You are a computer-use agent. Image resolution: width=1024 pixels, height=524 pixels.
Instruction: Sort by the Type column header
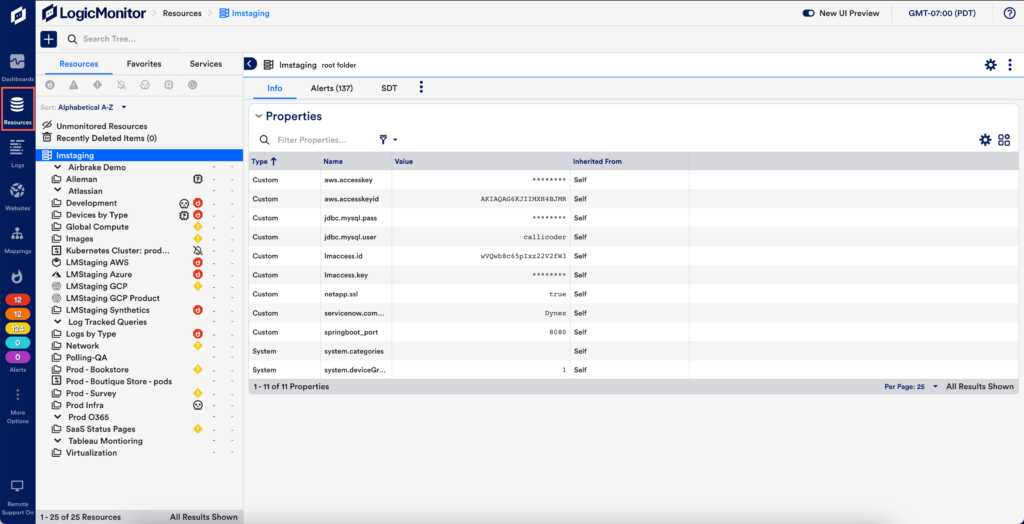[x=264, y=161]
